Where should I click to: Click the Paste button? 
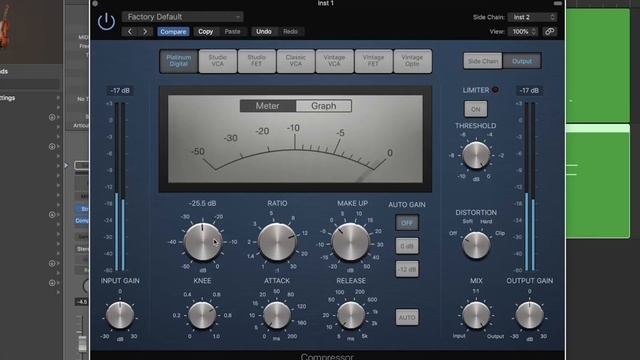tap(232, 31)
